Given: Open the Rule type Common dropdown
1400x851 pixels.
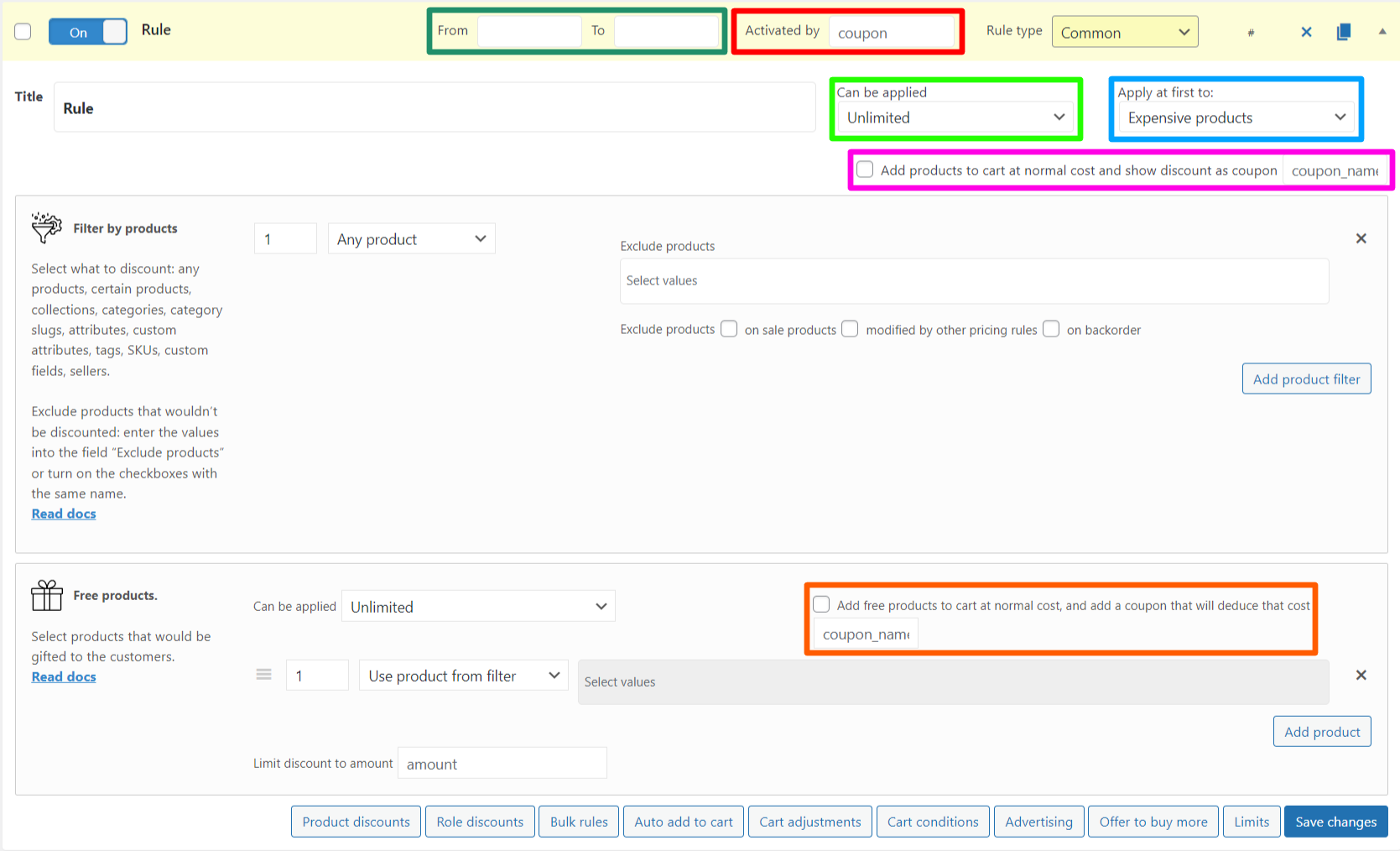Looking at the screenshot, I should tap(1125, 32).
